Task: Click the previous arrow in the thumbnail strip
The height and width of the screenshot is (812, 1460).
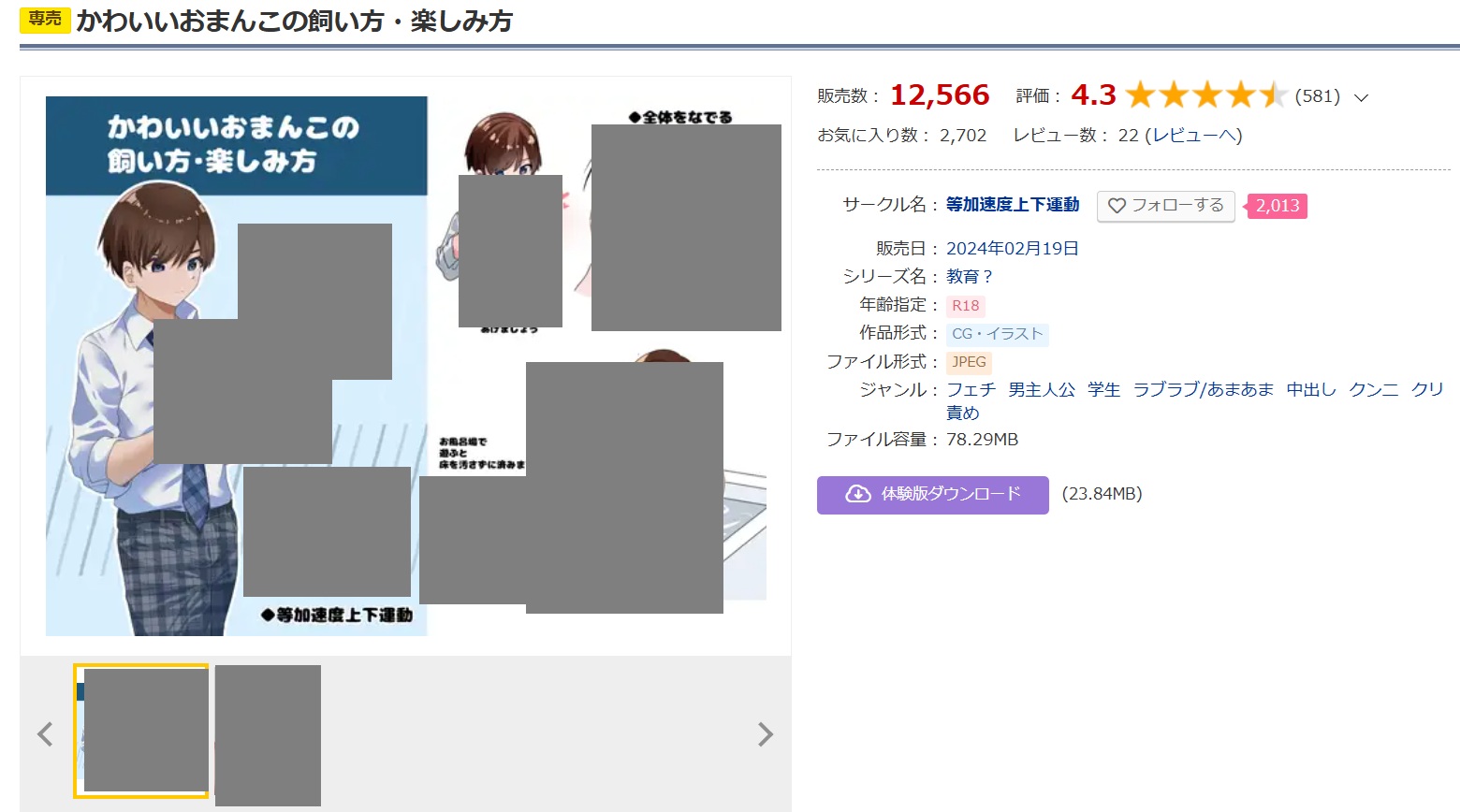Action: (45, 734)
